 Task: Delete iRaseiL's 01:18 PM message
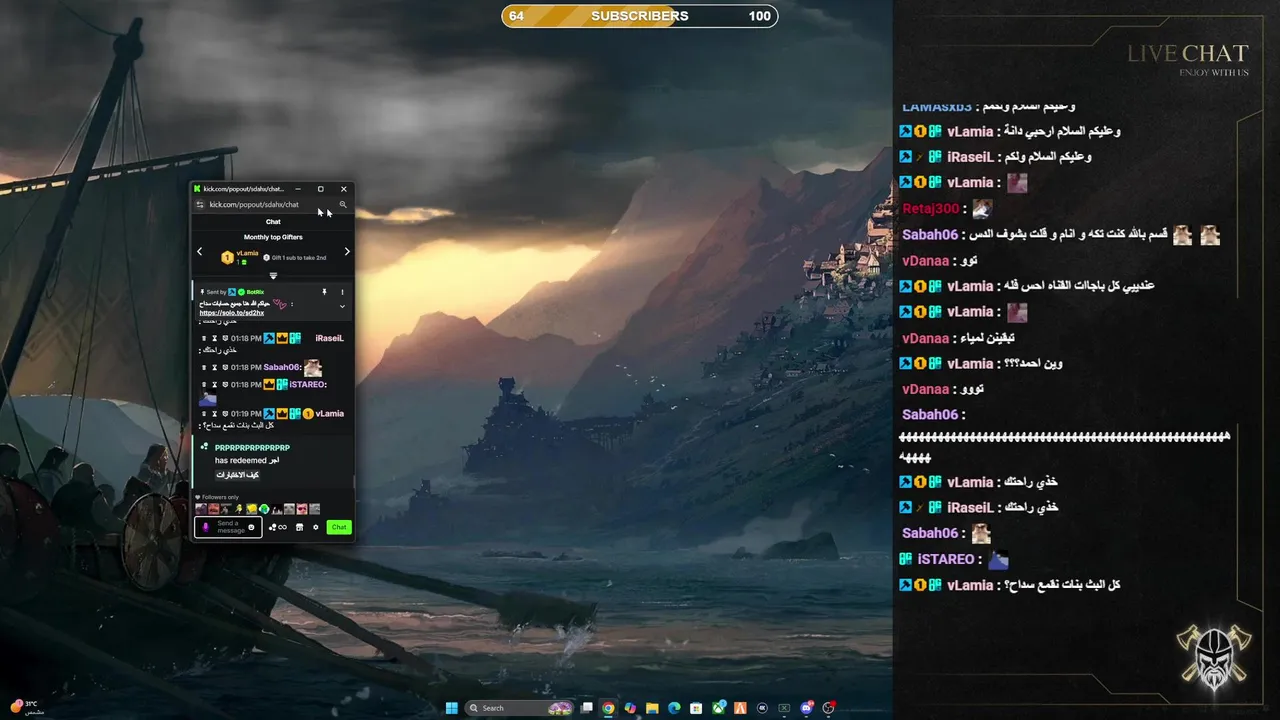(x=204, y=338)
